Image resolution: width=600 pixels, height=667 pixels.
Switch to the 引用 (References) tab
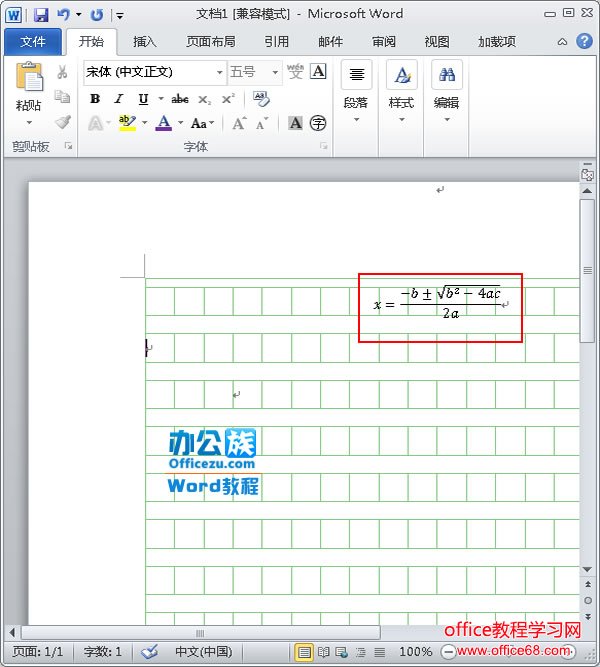pos(277,42)
